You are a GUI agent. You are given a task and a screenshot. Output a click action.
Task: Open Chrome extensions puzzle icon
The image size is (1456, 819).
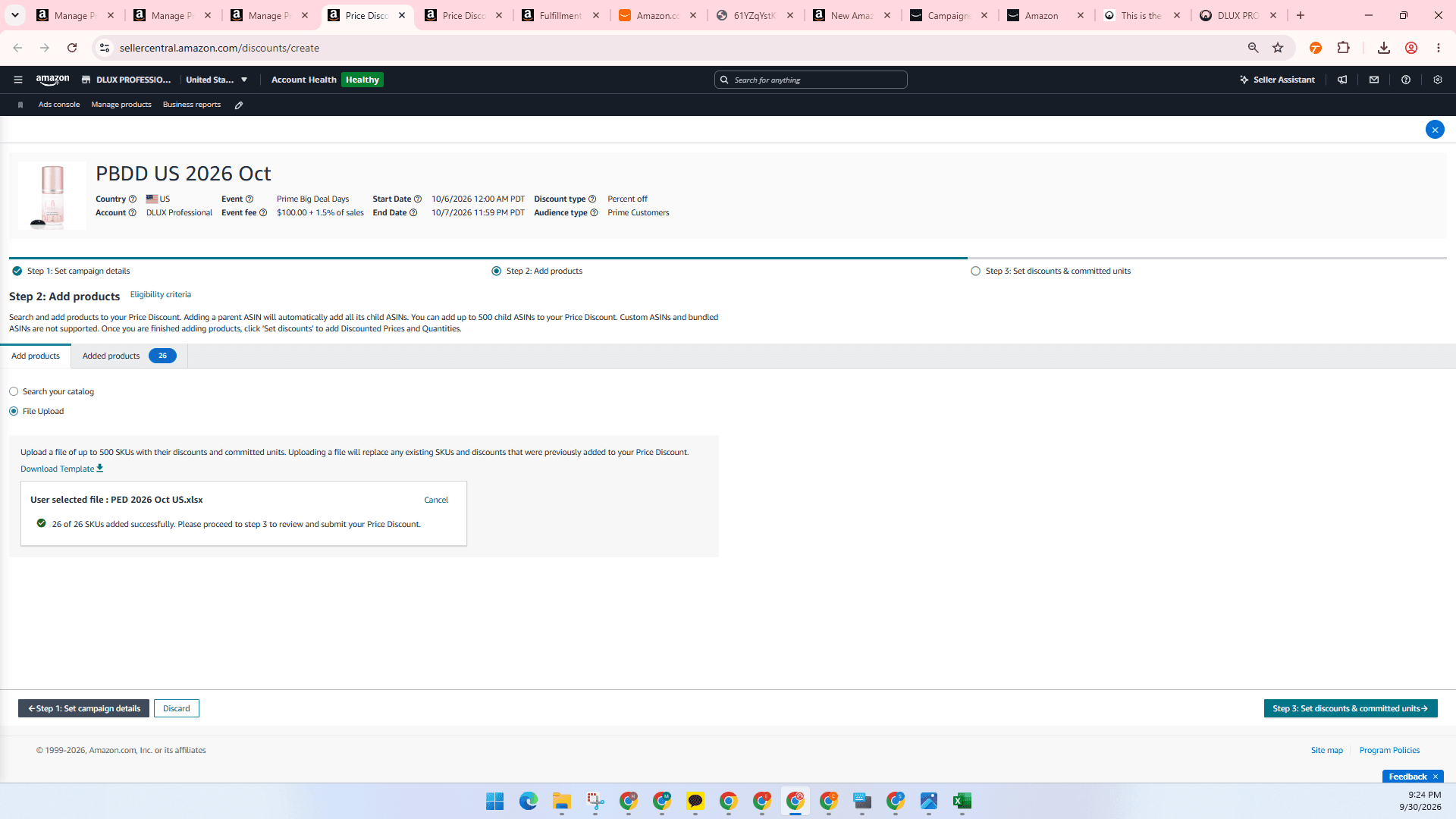(1343, 48)
